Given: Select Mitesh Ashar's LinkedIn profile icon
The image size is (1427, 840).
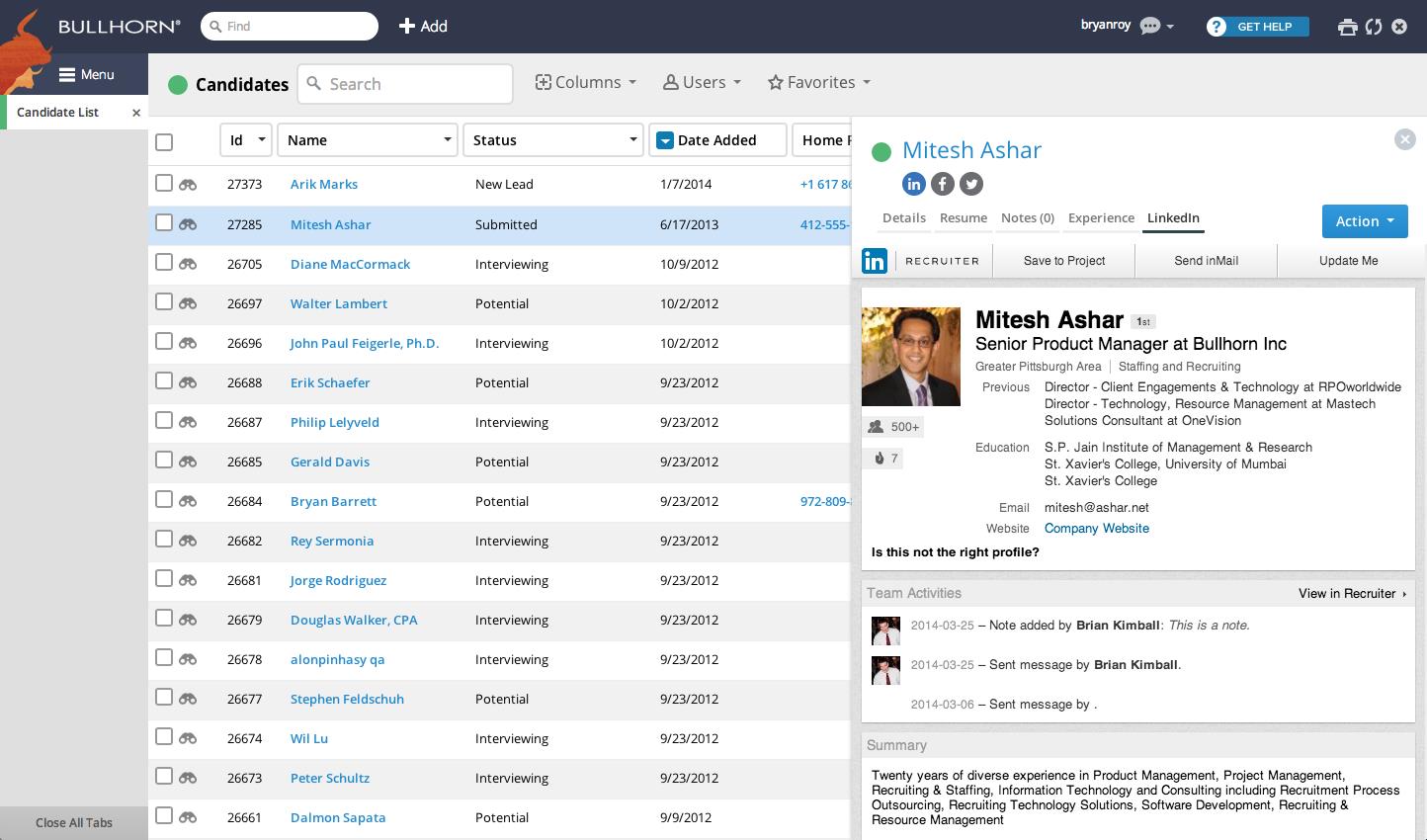Looking at the screenshot, I should (914, 184).
